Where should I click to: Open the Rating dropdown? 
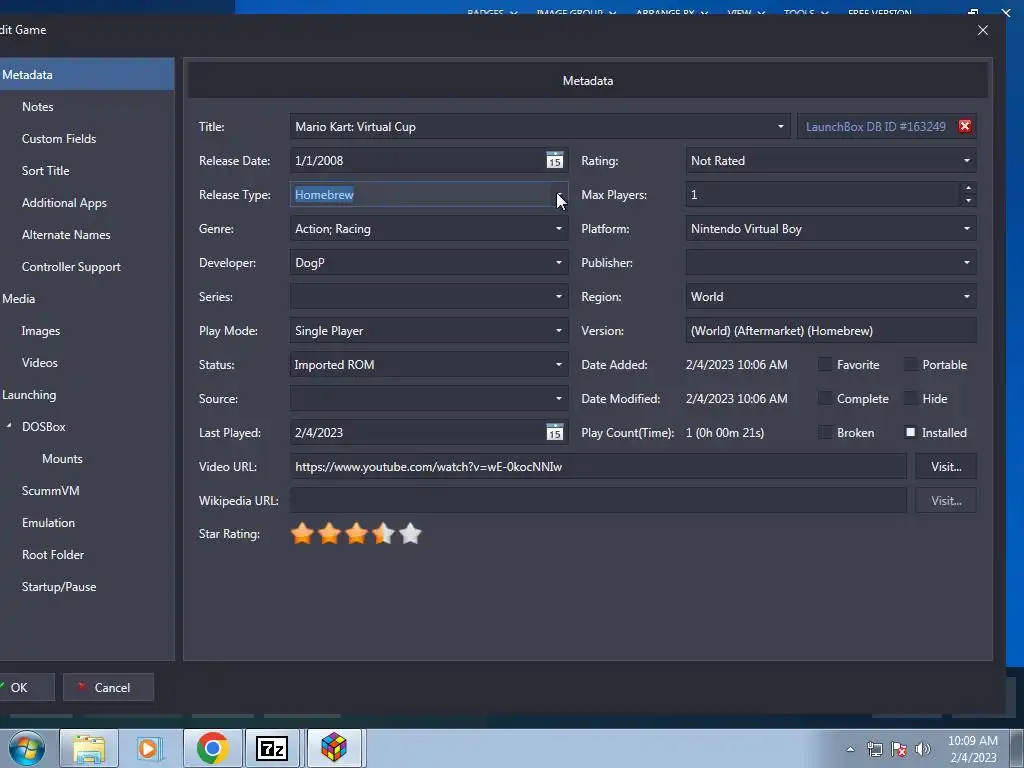[967, 161]
